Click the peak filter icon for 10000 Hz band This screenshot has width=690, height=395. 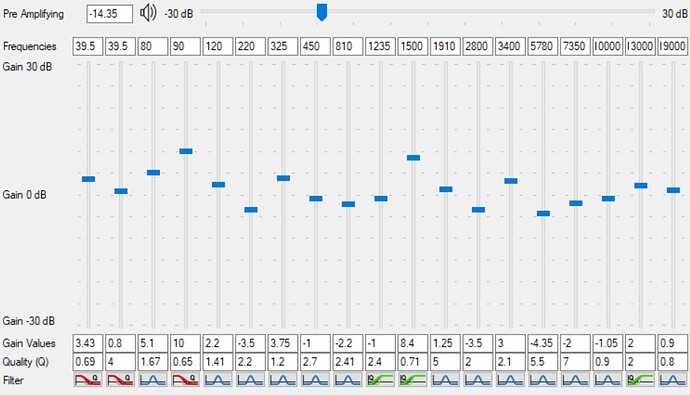[608, 380]
